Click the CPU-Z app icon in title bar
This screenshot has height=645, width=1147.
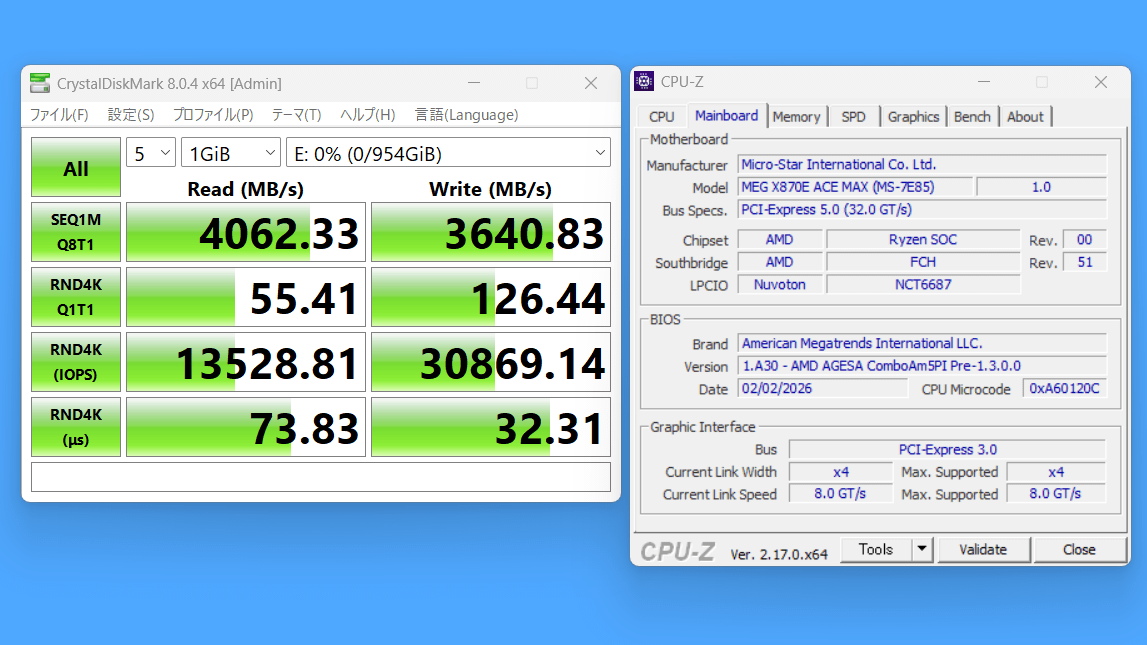645,82
